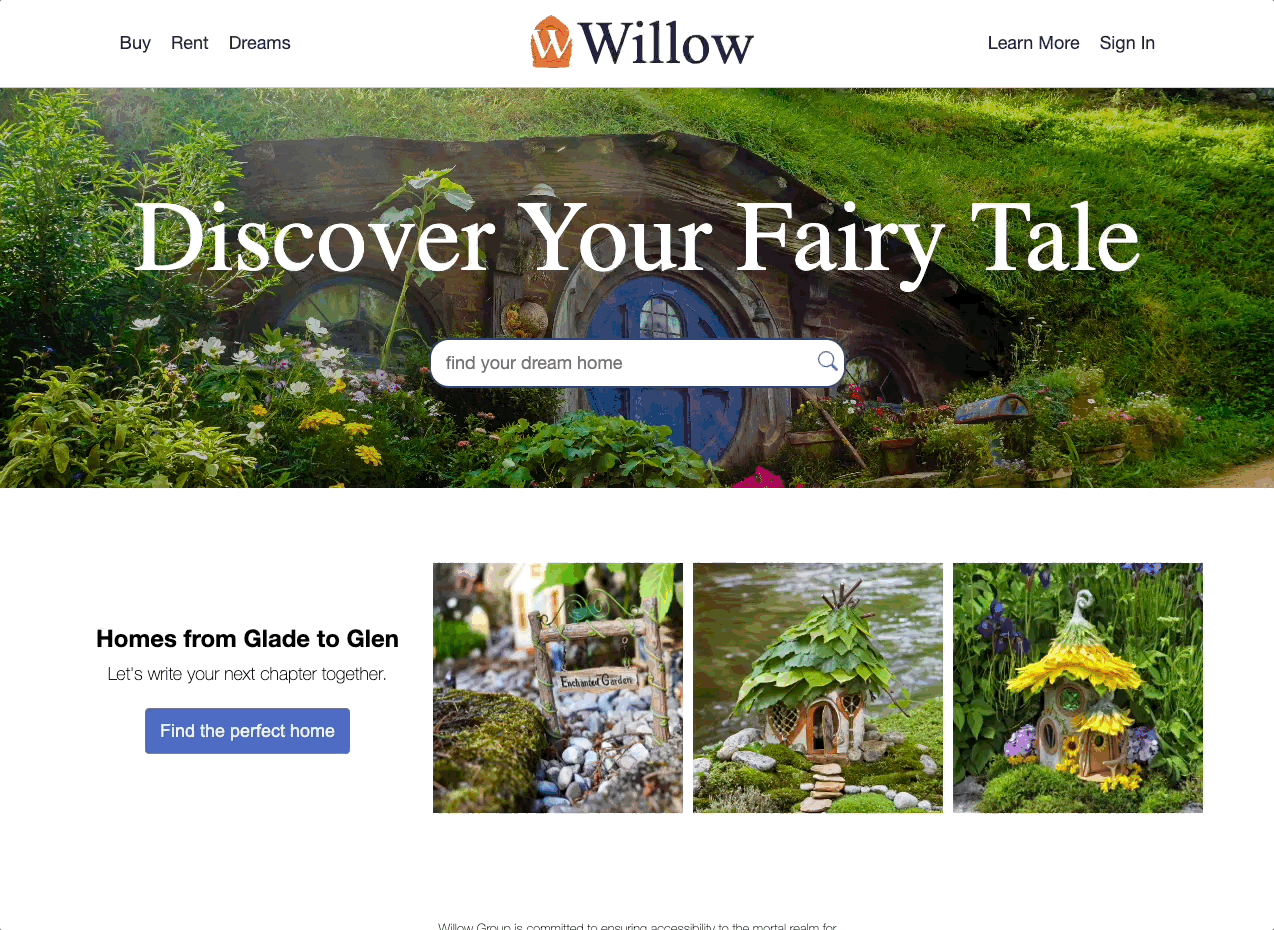The height and width of the screenshot is (930, 1274).
Task: Click the magnifying glass search icon
Action: (x=827, y=361)
